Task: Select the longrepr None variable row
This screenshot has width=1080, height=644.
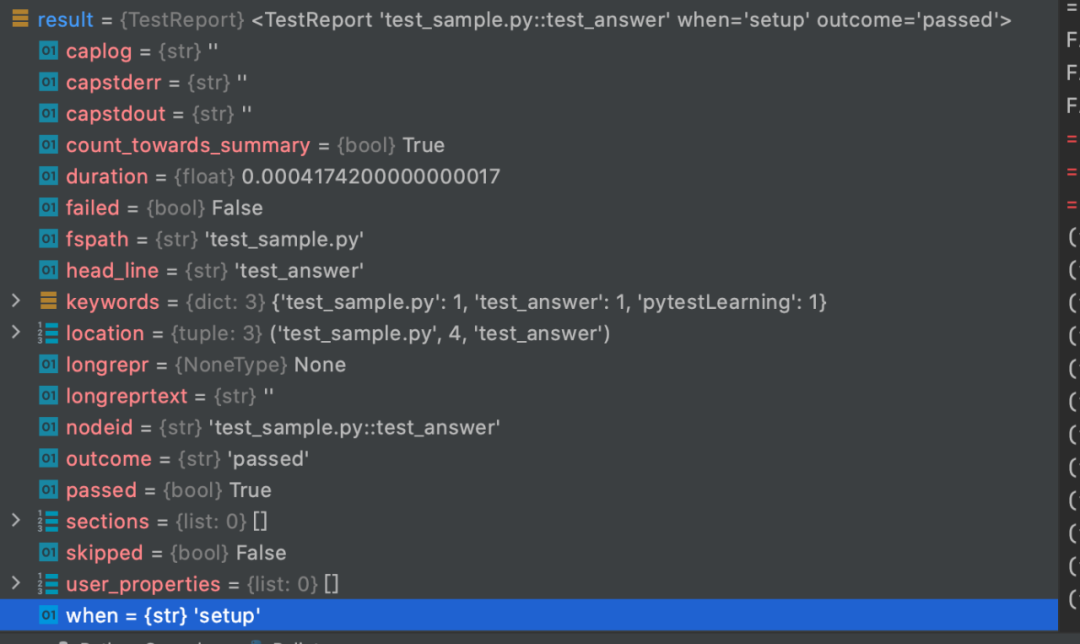Action: [206, 365]
